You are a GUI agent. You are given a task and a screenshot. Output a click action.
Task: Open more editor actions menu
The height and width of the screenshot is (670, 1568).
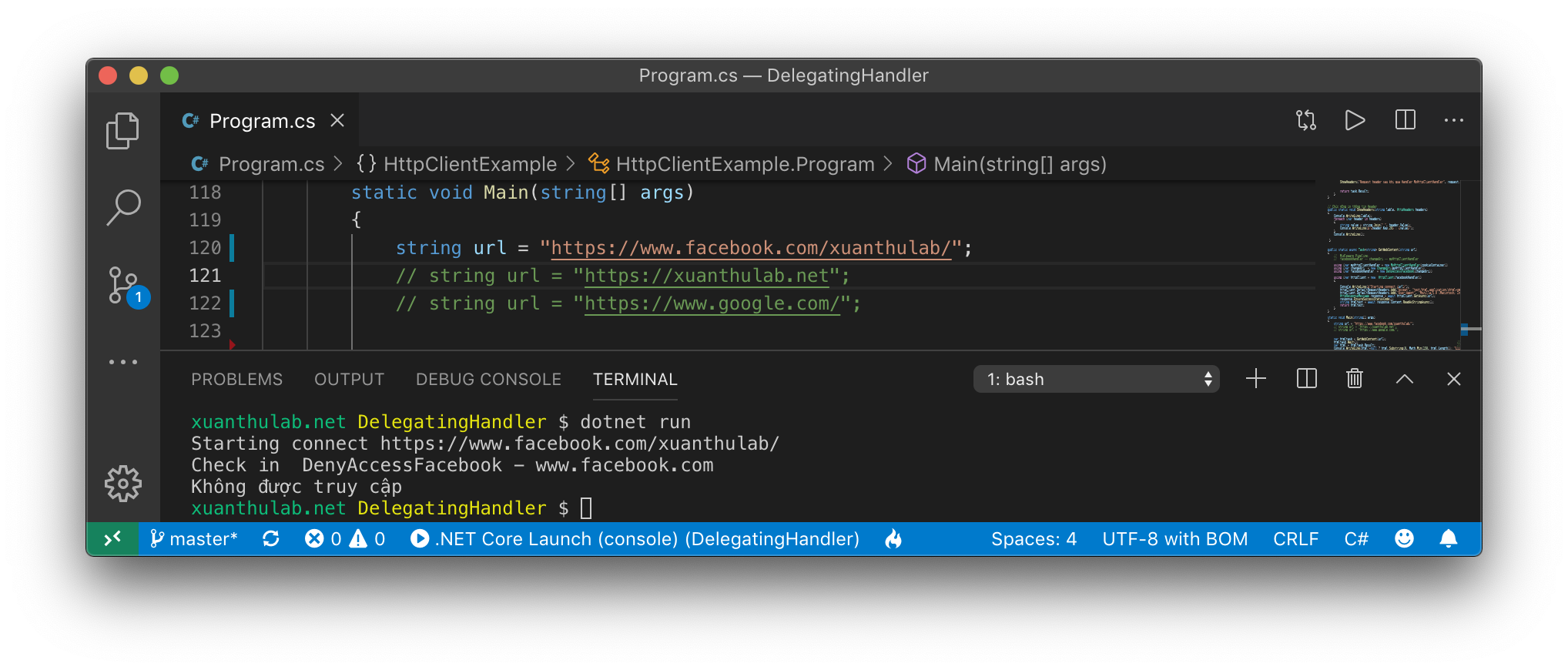click(1454, 120)
